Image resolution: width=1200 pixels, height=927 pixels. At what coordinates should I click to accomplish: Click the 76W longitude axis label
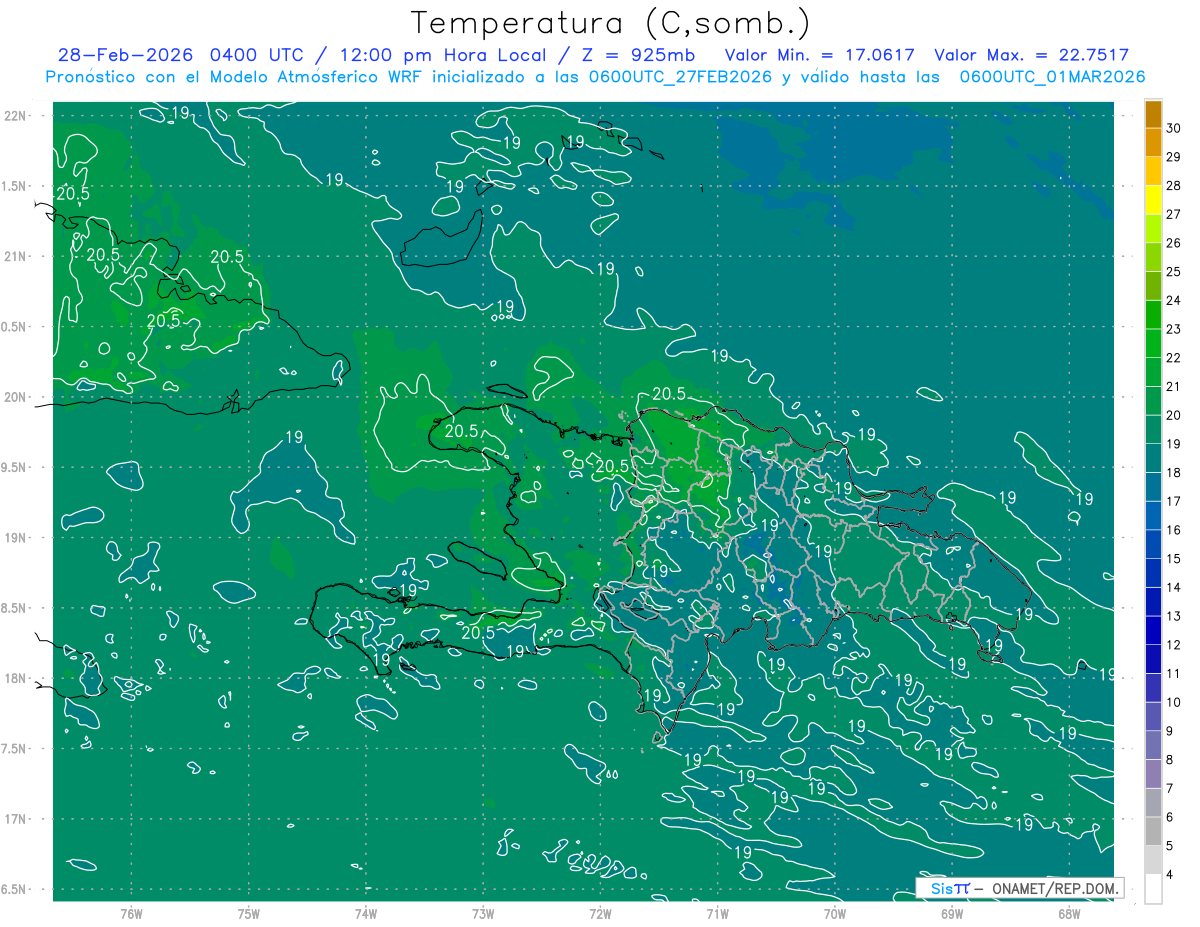pyautogui.click(x=131, y=913)
